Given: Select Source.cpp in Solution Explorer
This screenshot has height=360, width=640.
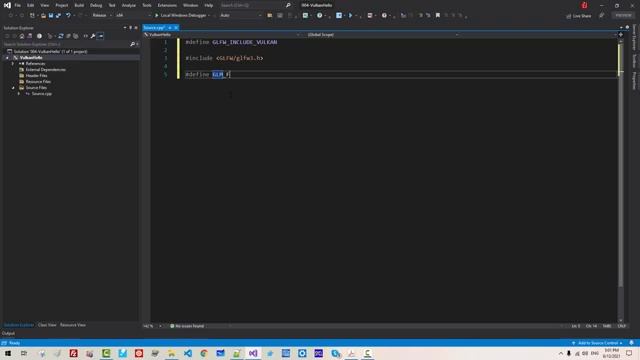Looking at the screenshot, I should 42,94.
